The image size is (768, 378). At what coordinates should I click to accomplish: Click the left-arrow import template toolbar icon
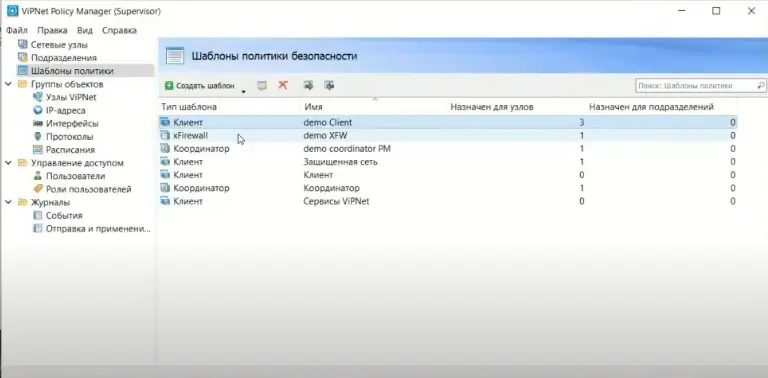(x=329, y=86)
